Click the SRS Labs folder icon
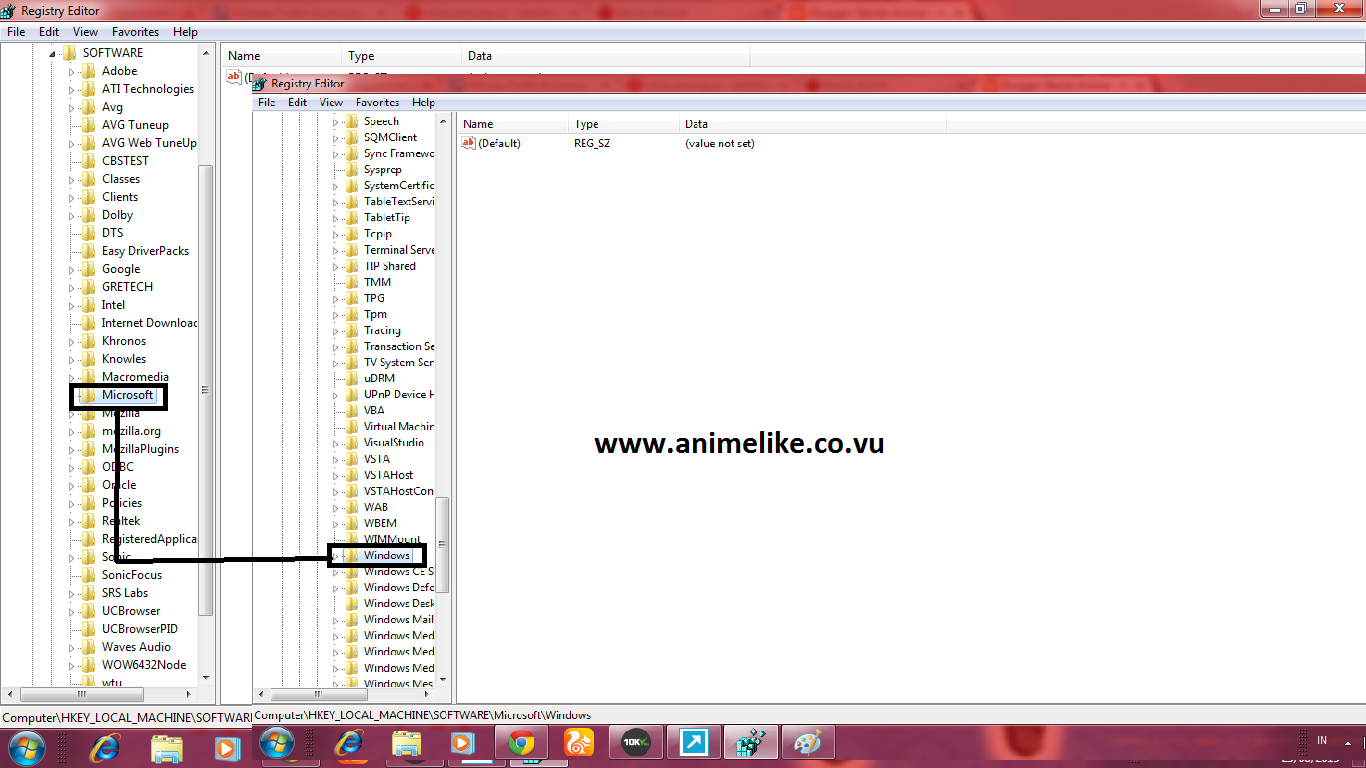The image size is (1366, 768). 88,593
